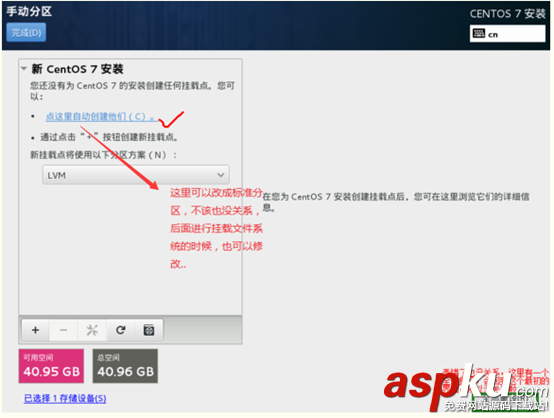This screenshot has height=418, width=554.
Task: Open the cn keyboard layout indicator
Action: click(507, 34)
